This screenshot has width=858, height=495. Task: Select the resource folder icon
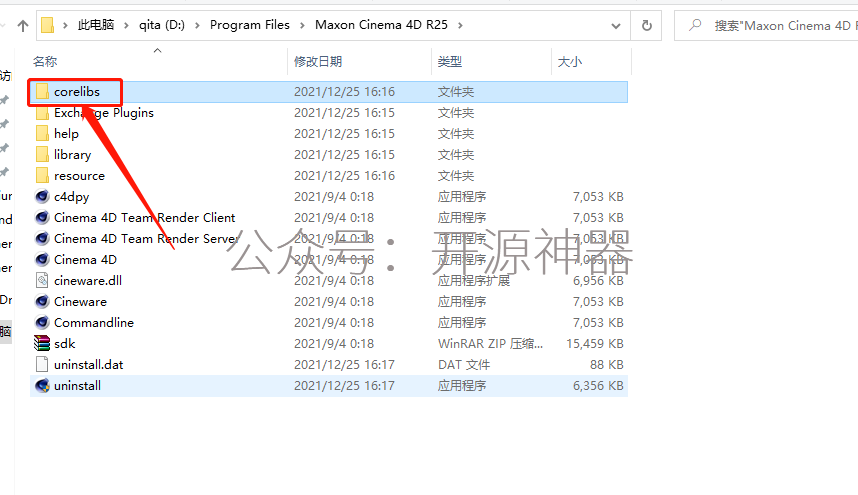(x=42, y=176)
